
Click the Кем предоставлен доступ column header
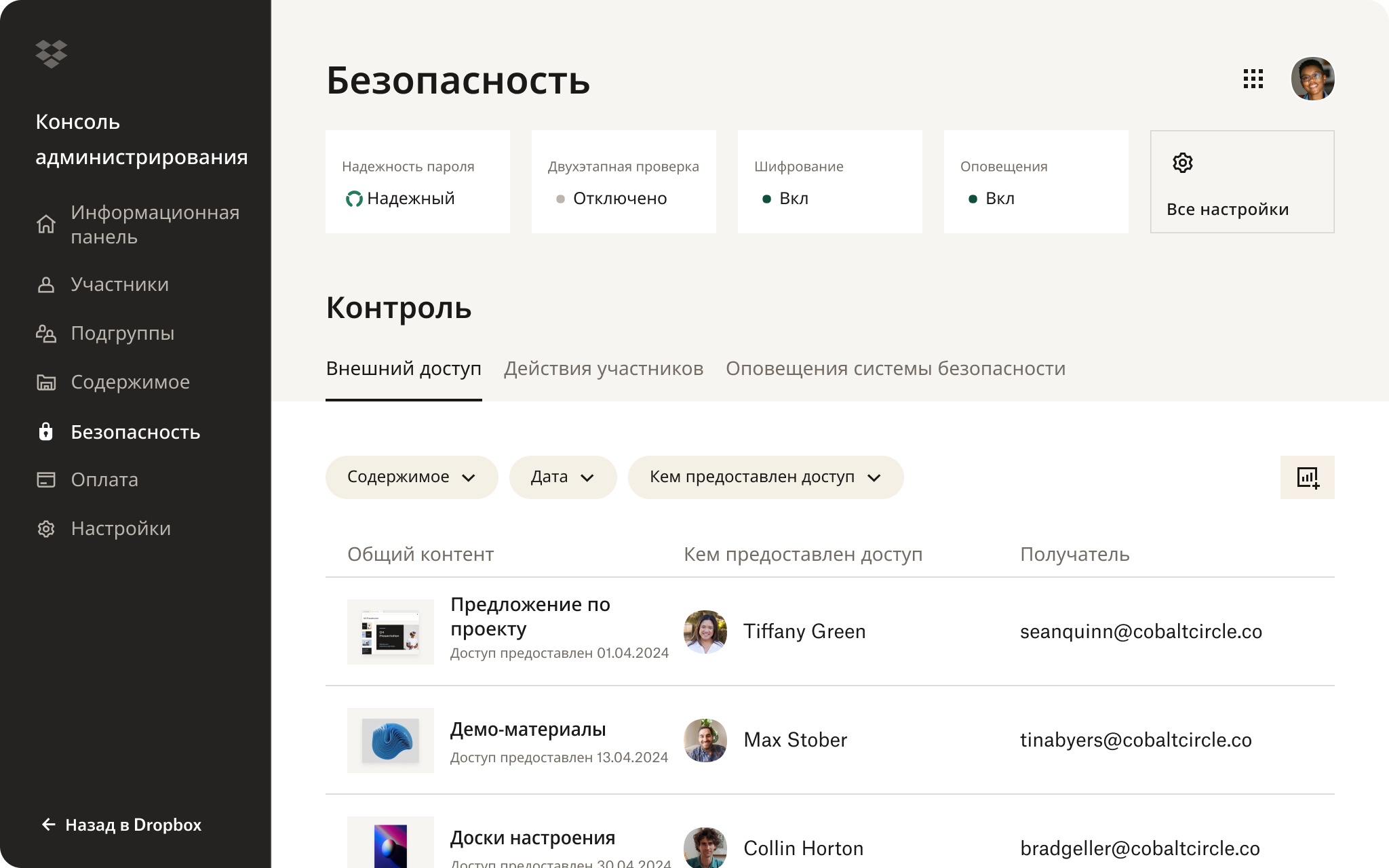click(803, 554)
